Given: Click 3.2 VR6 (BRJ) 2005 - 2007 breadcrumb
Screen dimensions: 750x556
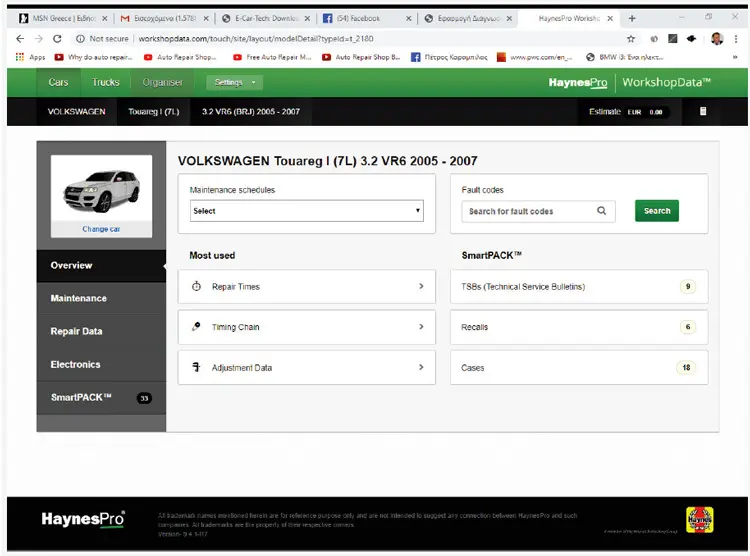Looking at the screenshot, I should pyautogui.click(x=251, y=111).
